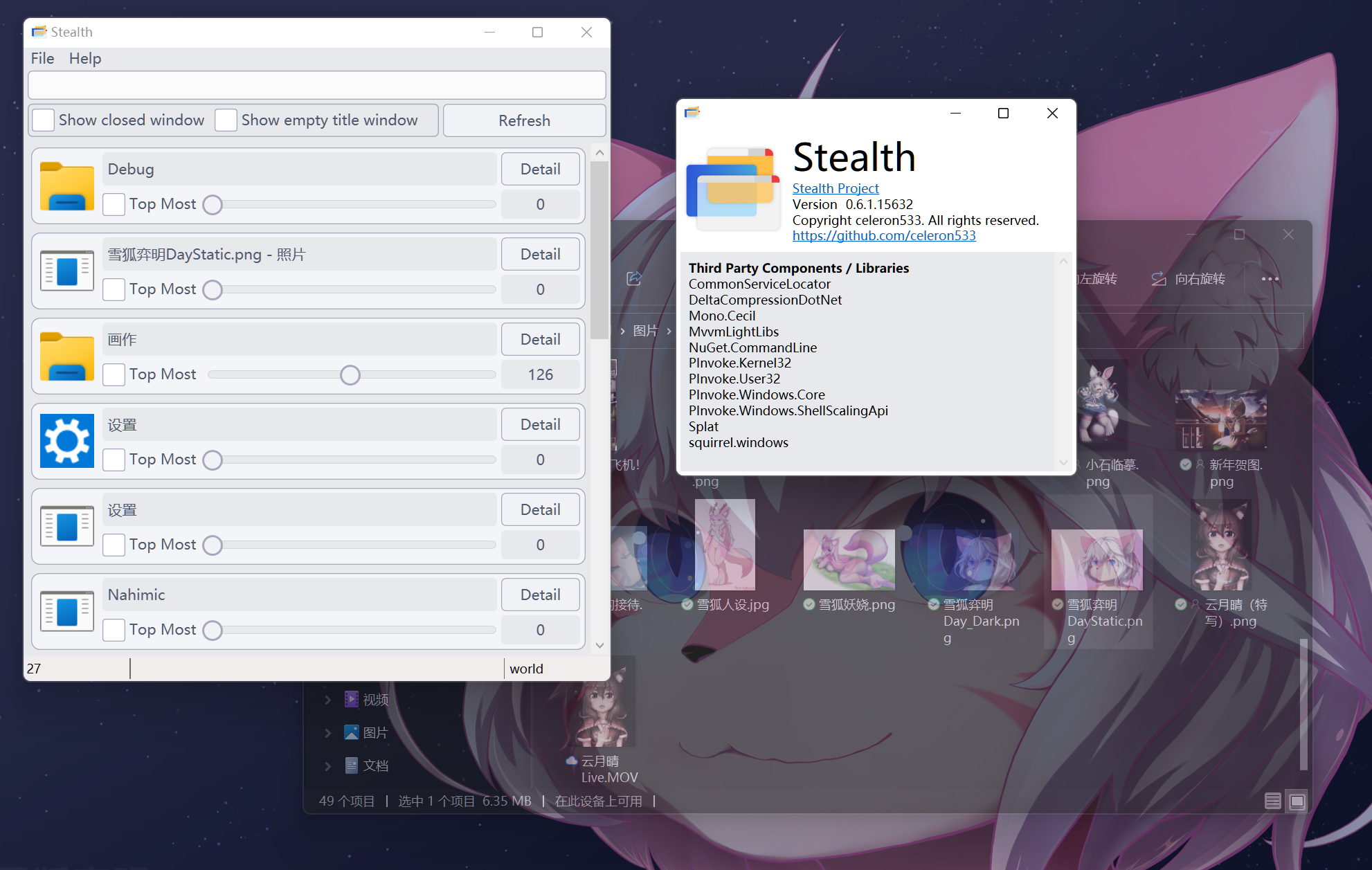1372x870 pixels.
Task: Expand the 视频 folder tree node
Action: [328, 700]
